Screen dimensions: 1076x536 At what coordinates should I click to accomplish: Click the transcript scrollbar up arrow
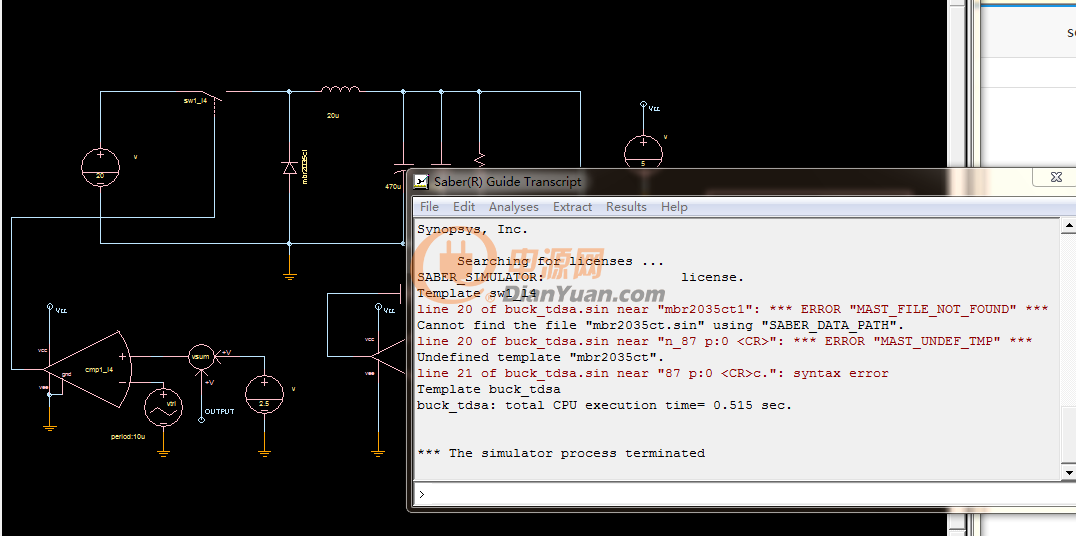coord(1068,224)
